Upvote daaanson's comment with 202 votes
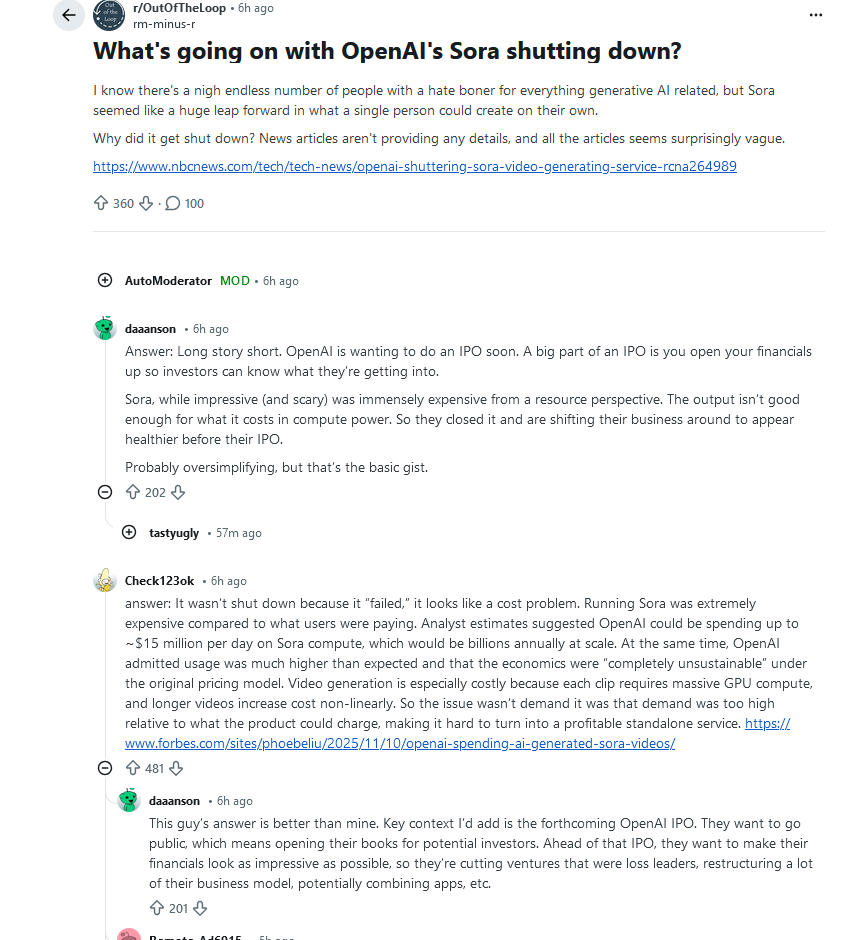Image resolution: width=844 pixels, height=940 pixels. [132, 492]
